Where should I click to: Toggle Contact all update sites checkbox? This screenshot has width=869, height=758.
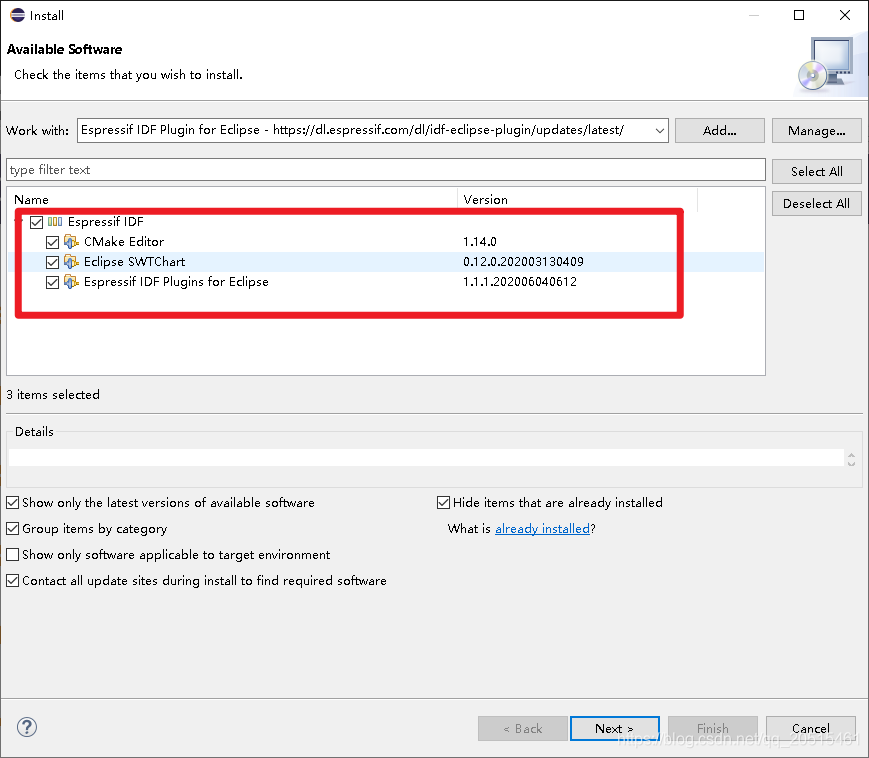point(13,581)
